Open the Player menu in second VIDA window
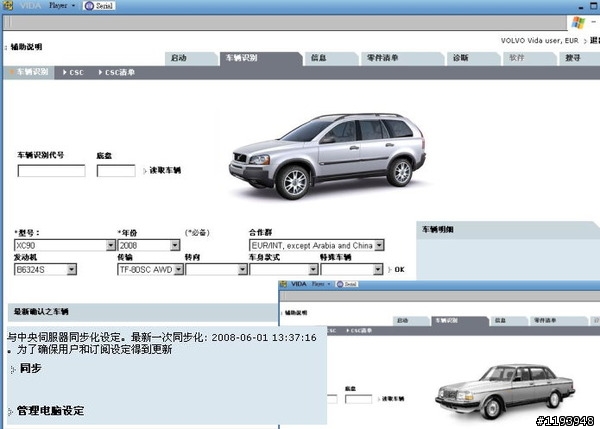Image resolution: width=600 pixels, height=429 pixels. pos(321,284)
